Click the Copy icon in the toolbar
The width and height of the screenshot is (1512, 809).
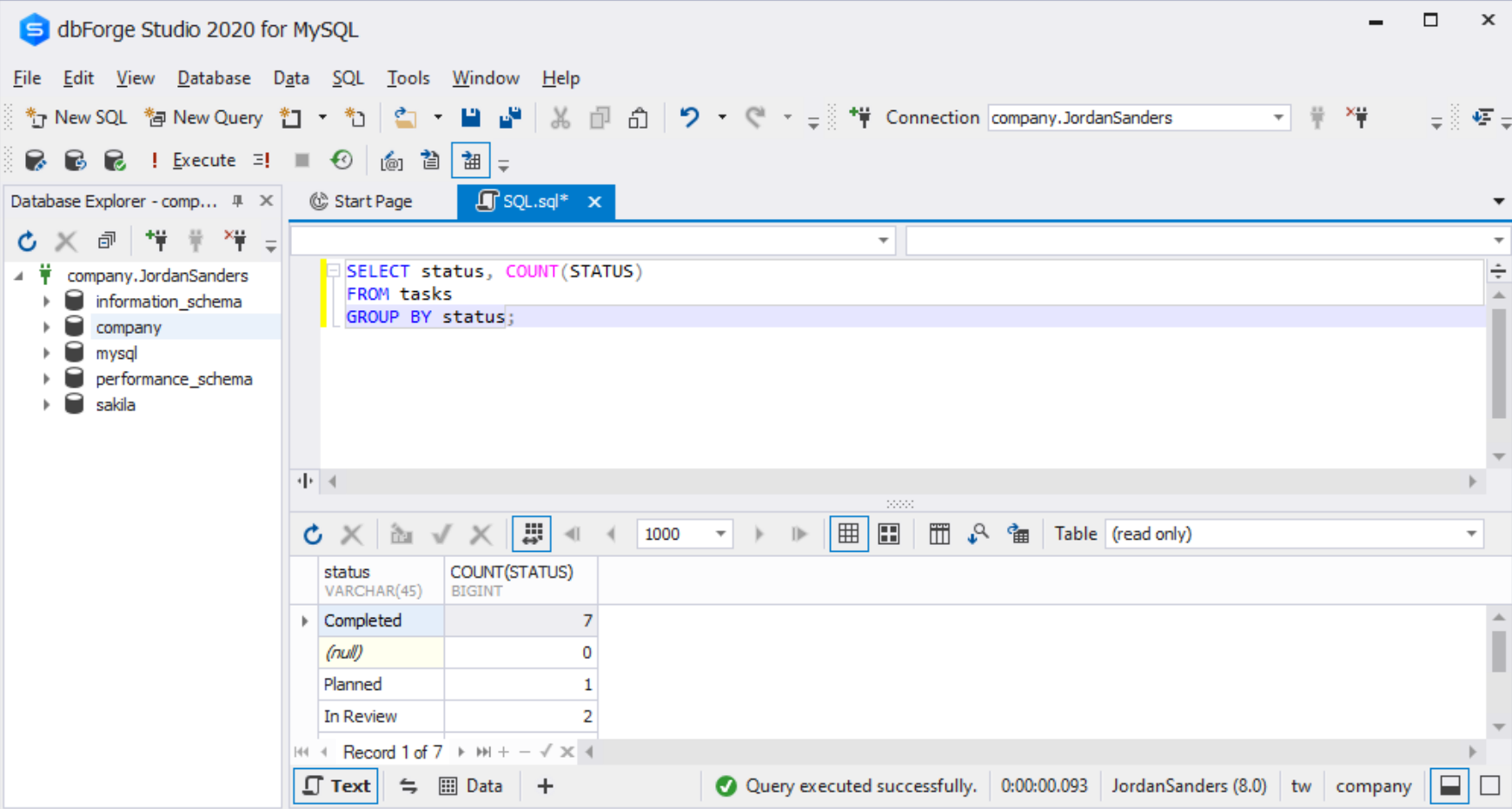[600, 117]
